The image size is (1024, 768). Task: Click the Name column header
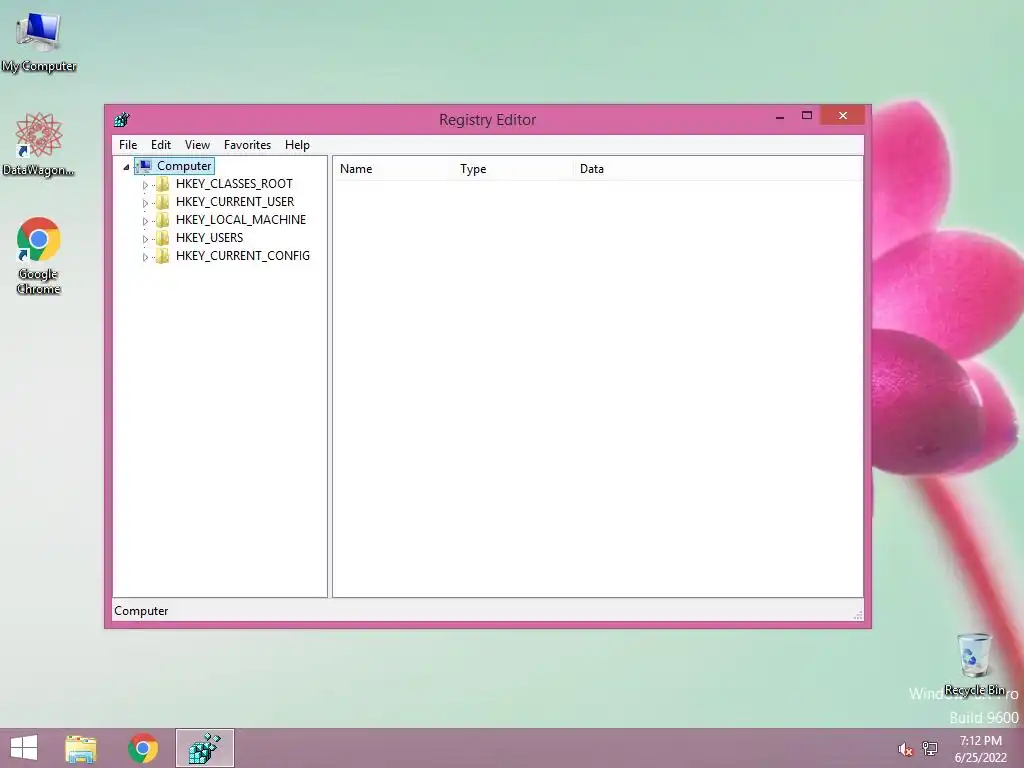pyautogui.click(x=393, y=168)
